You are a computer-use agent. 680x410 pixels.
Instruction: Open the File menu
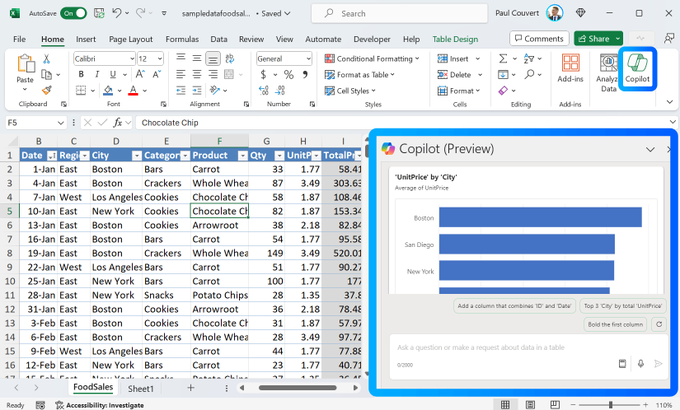(19, 39)
